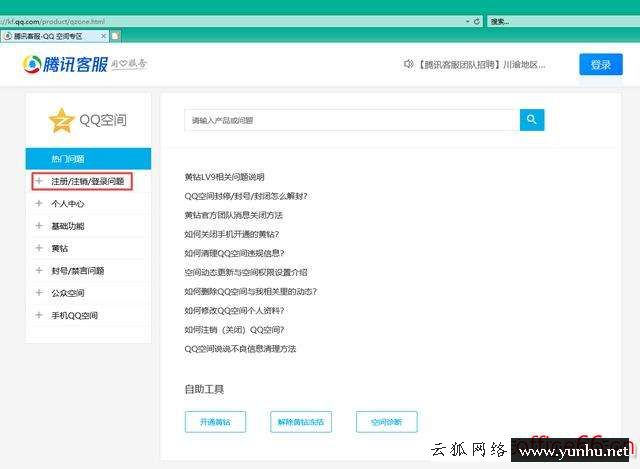Open the 公众空间 category

coord(68,293)
